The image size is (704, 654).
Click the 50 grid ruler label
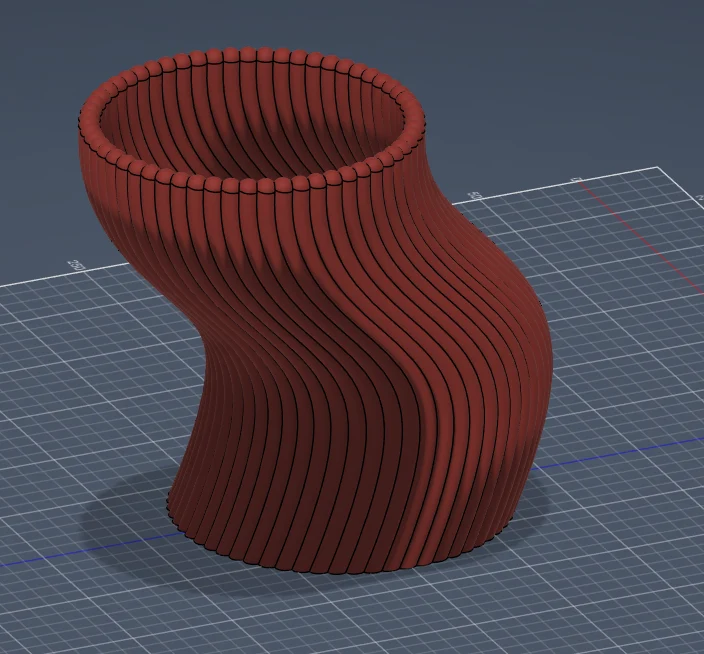[x=475, y=196]
